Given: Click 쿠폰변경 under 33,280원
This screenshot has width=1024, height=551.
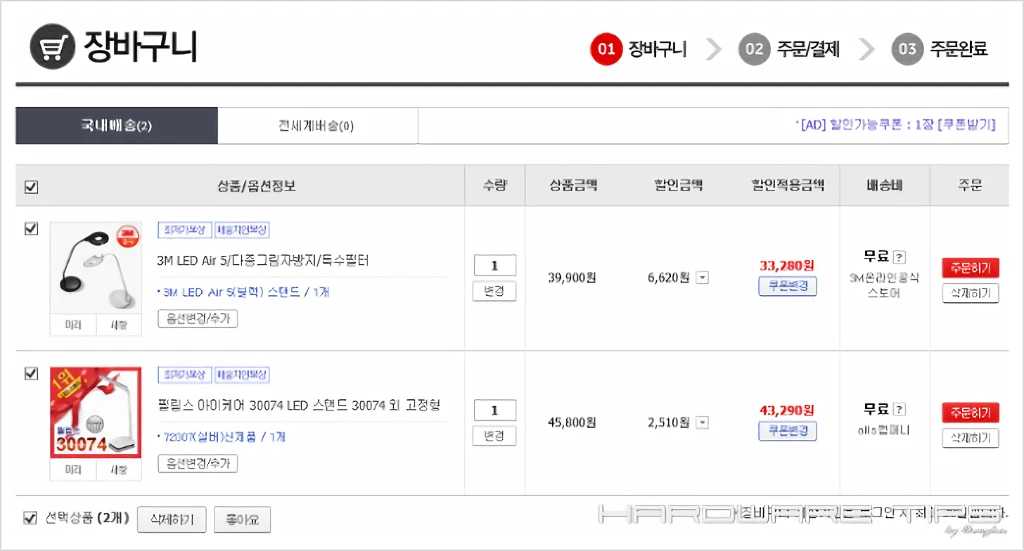Looking at the screenshot, I should point(788,286).
